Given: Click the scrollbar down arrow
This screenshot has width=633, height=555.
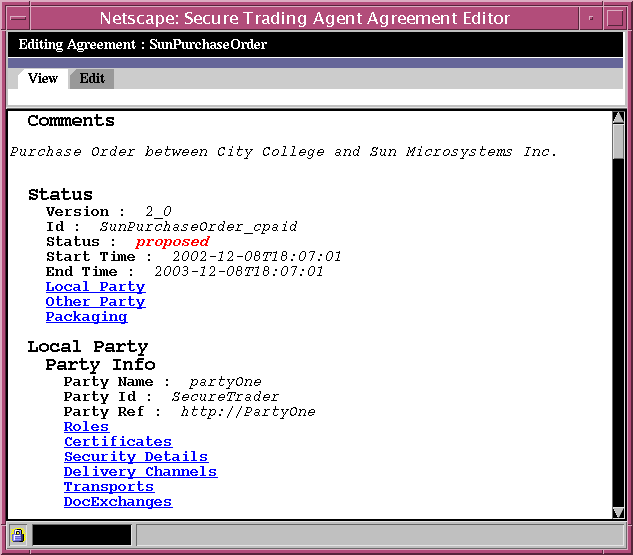Looking at the screenshot, I should click(x=618, y=513).
